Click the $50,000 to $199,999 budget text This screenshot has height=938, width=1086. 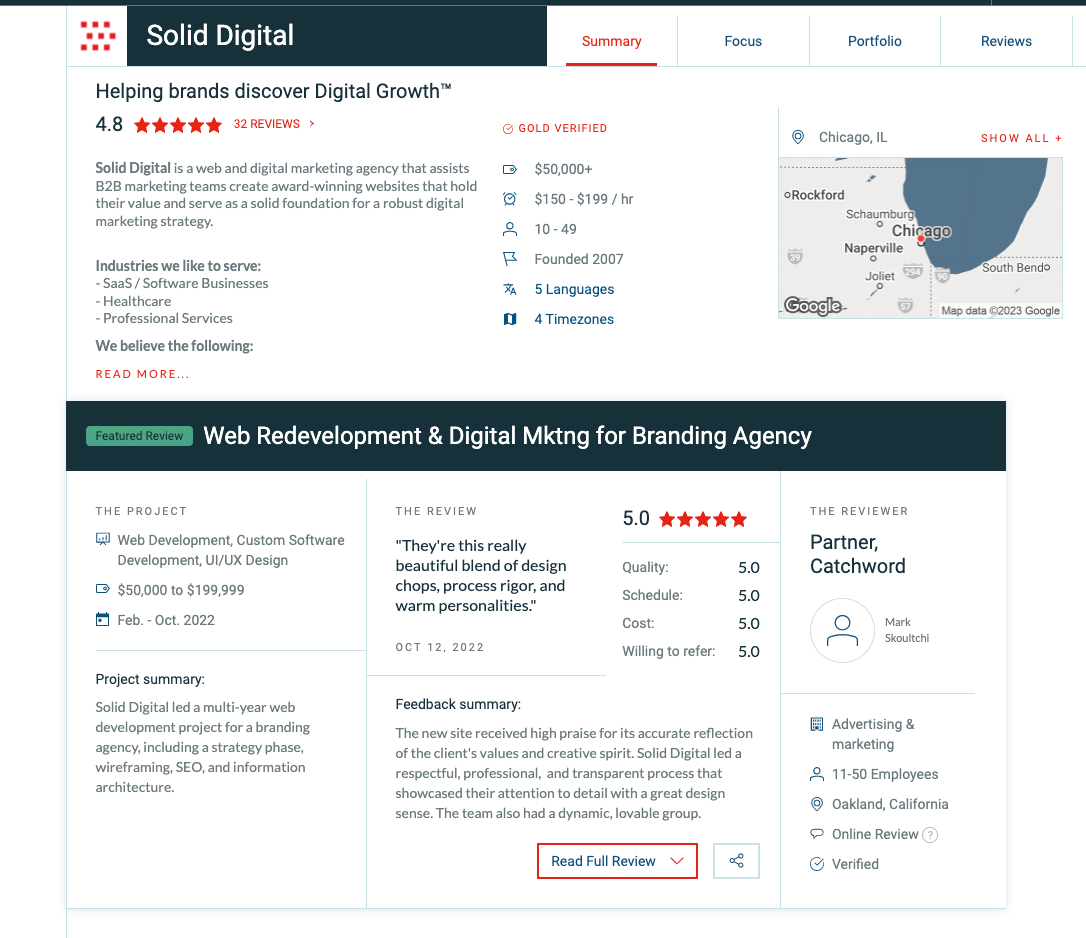pos(181,590)
